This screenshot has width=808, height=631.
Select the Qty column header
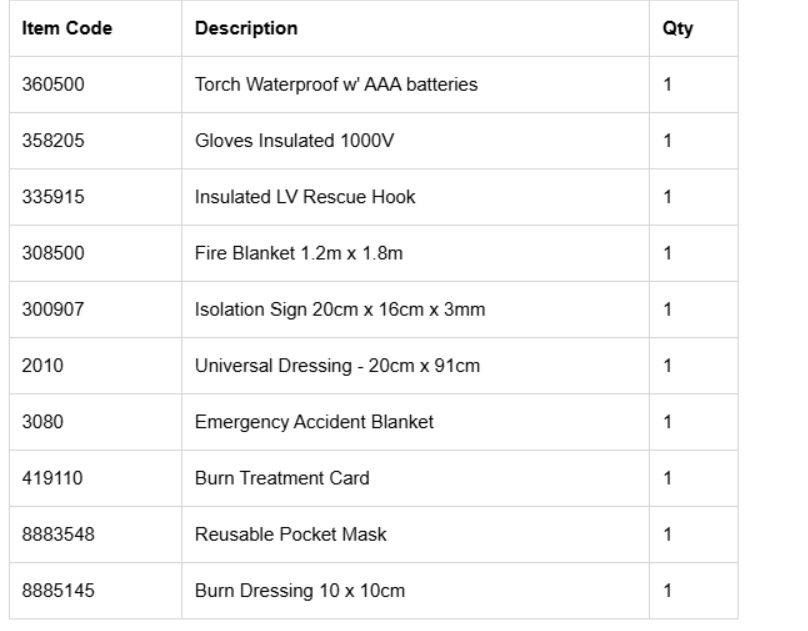(x=678, y=28)
